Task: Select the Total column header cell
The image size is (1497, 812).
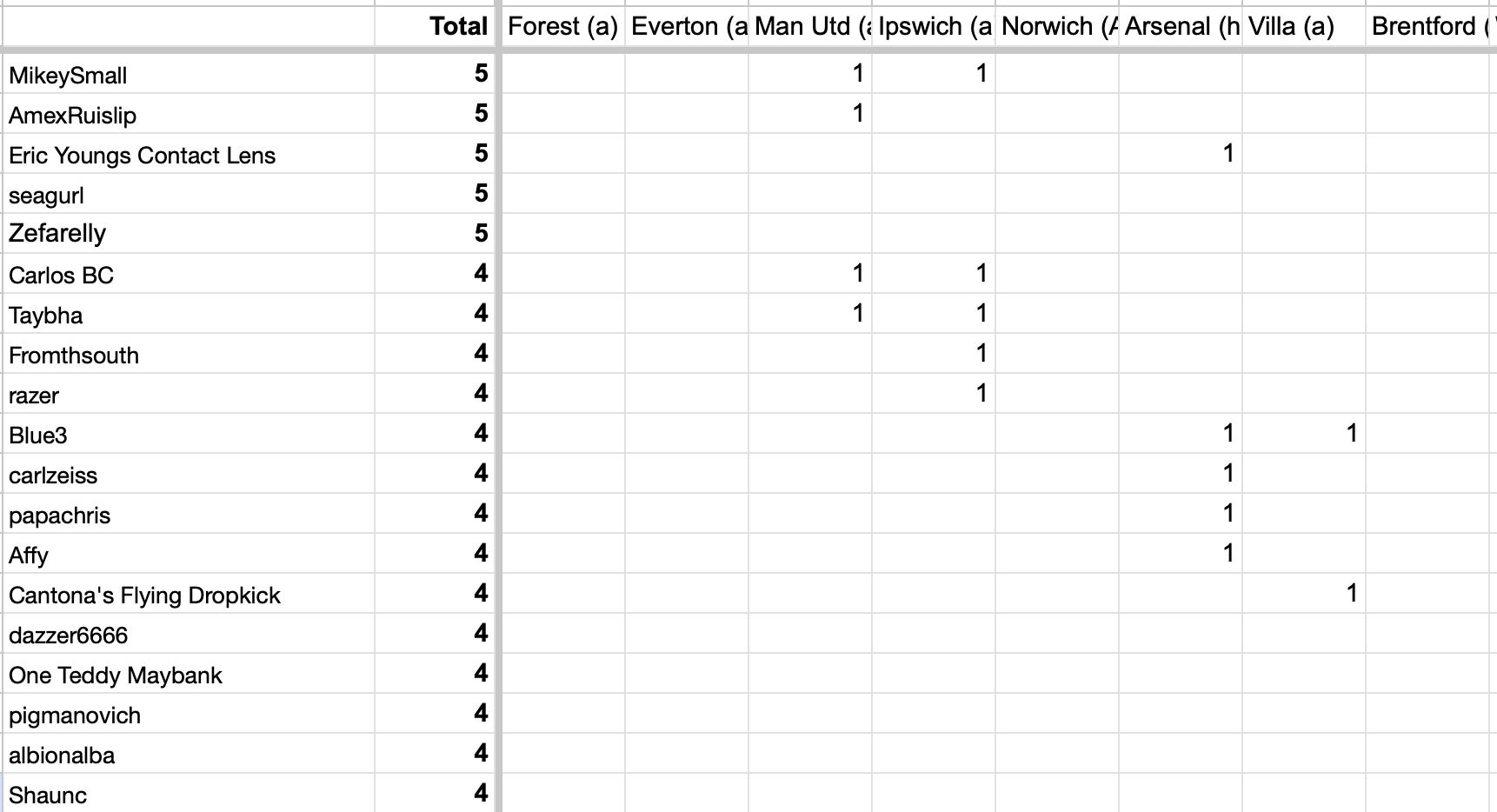Action: click(x=435, y=26)
